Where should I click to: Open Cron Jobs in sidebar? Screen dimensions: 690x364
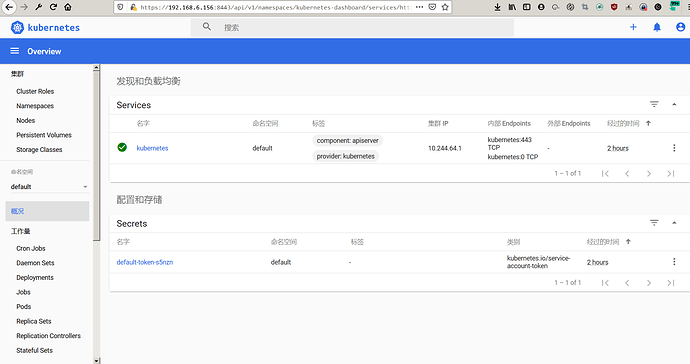pos(31,248)
